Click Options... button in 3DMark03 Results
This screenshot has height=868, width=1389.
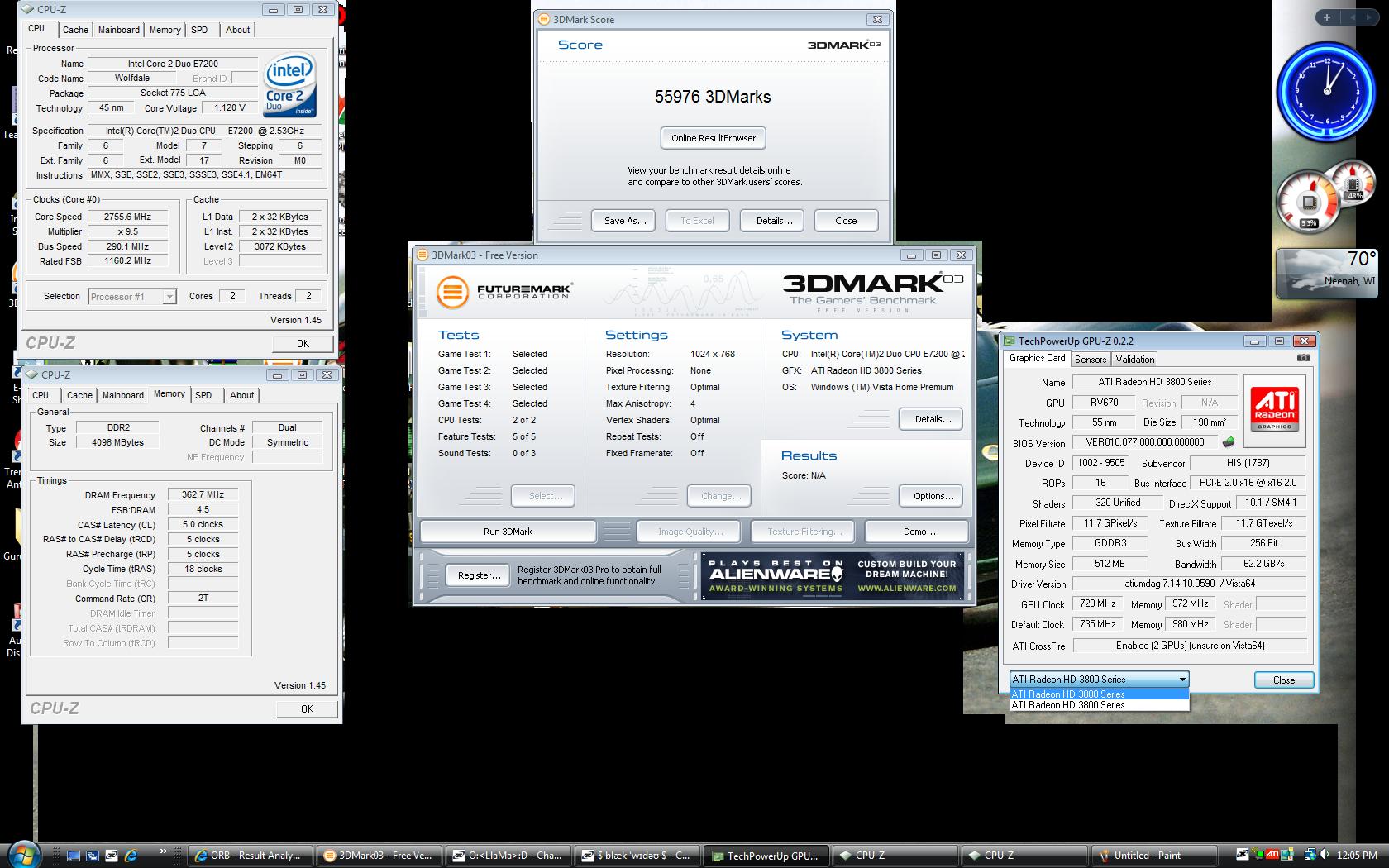pyautogui.click(x=931, y=496)
